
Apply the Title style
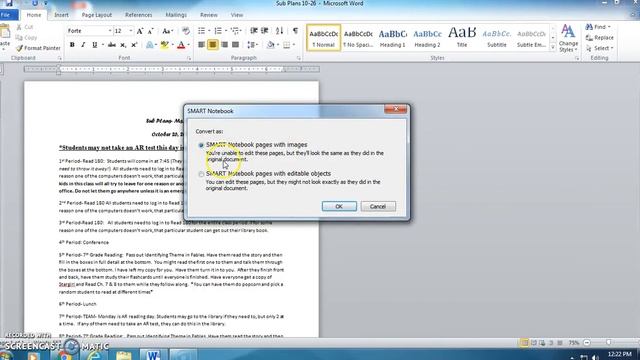click(462, 38)
